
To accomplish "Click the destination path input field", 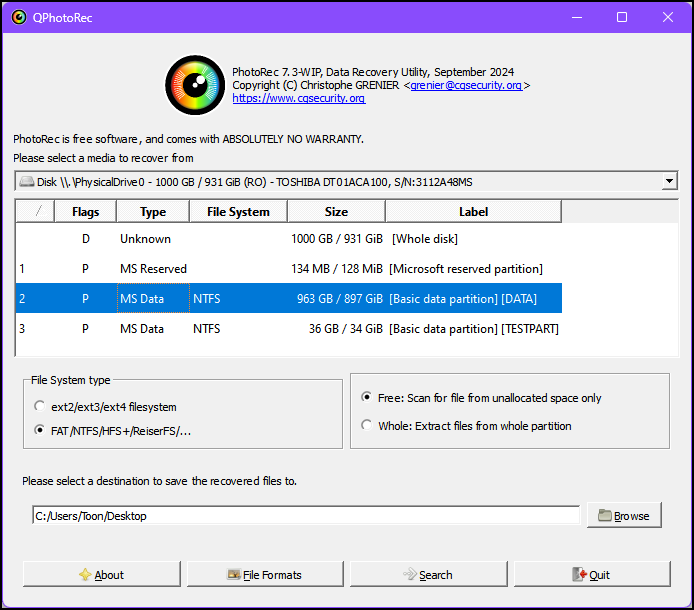I will (x=305, y=516).
